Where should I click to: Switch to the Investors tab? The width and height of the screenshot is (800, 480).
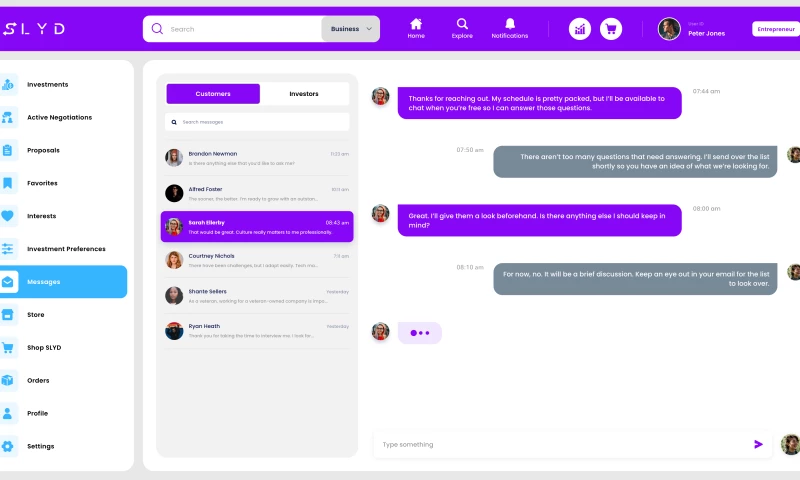(x=304, y=94)
